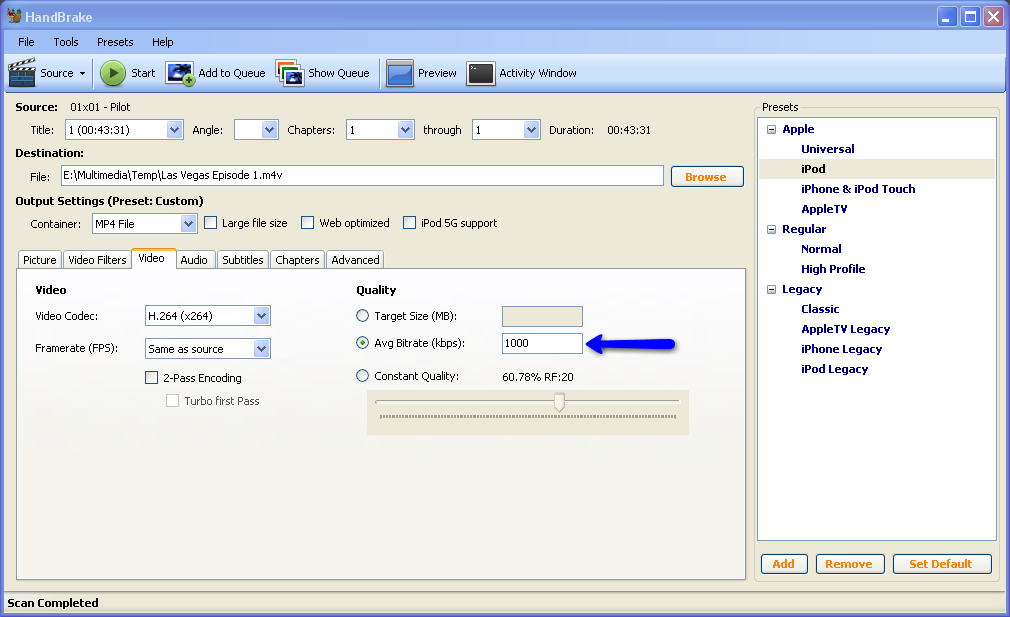Click the Target Size value field
Image resolution: width=1010 pixels, height=617 pixels.
pos(542,316)
